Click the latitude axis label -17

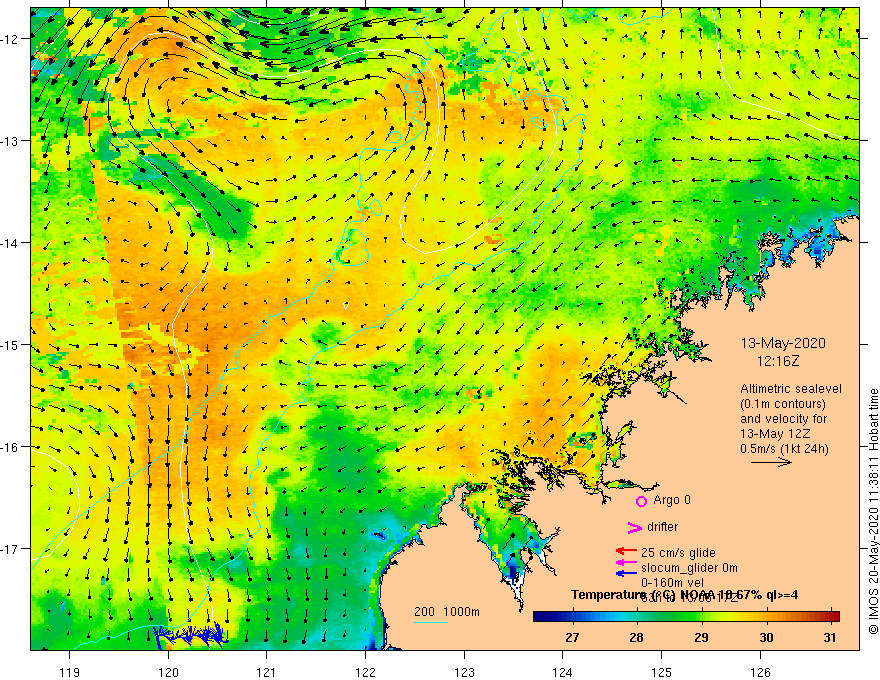pyautogui.click(x=10, y=549)
